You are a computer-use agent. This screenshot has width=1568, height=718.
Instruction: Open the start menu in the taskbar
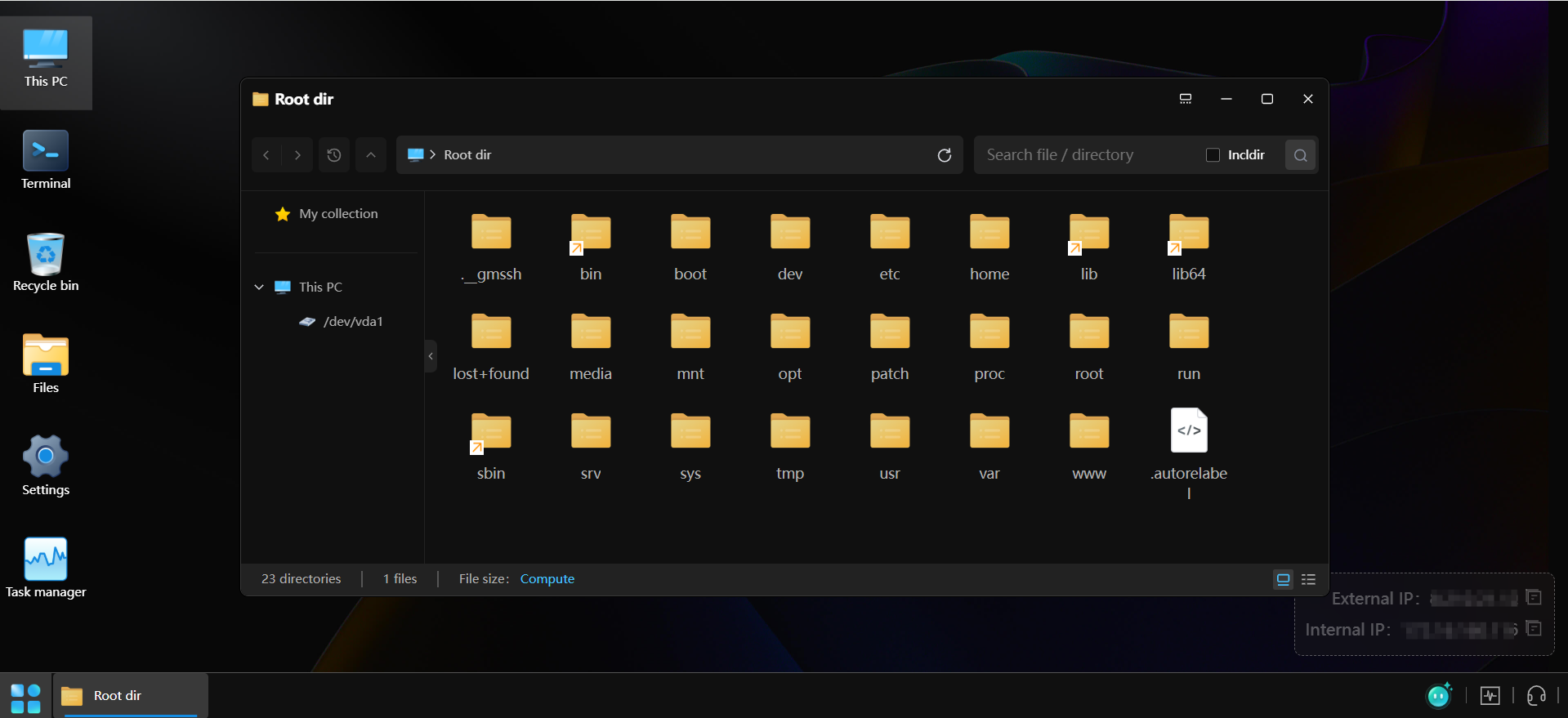coord(25,699)
